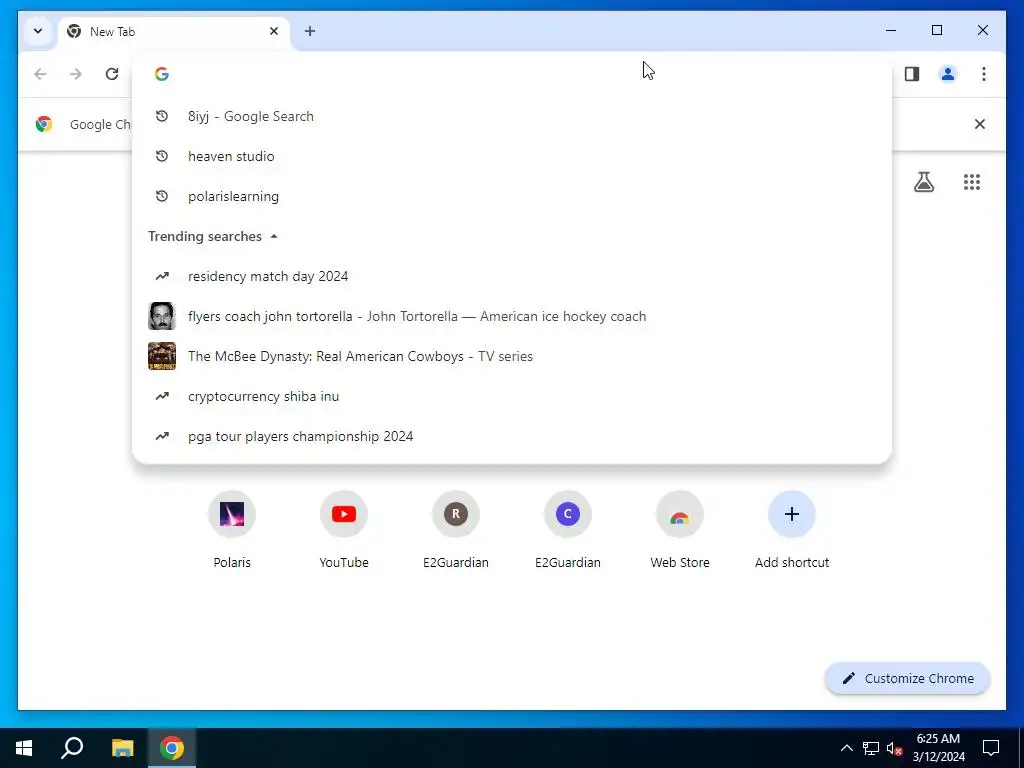This screenshot has height=768, width=1024.
Task: Open the tab search dropdown arrow
Action: click(x=38, y=31)
